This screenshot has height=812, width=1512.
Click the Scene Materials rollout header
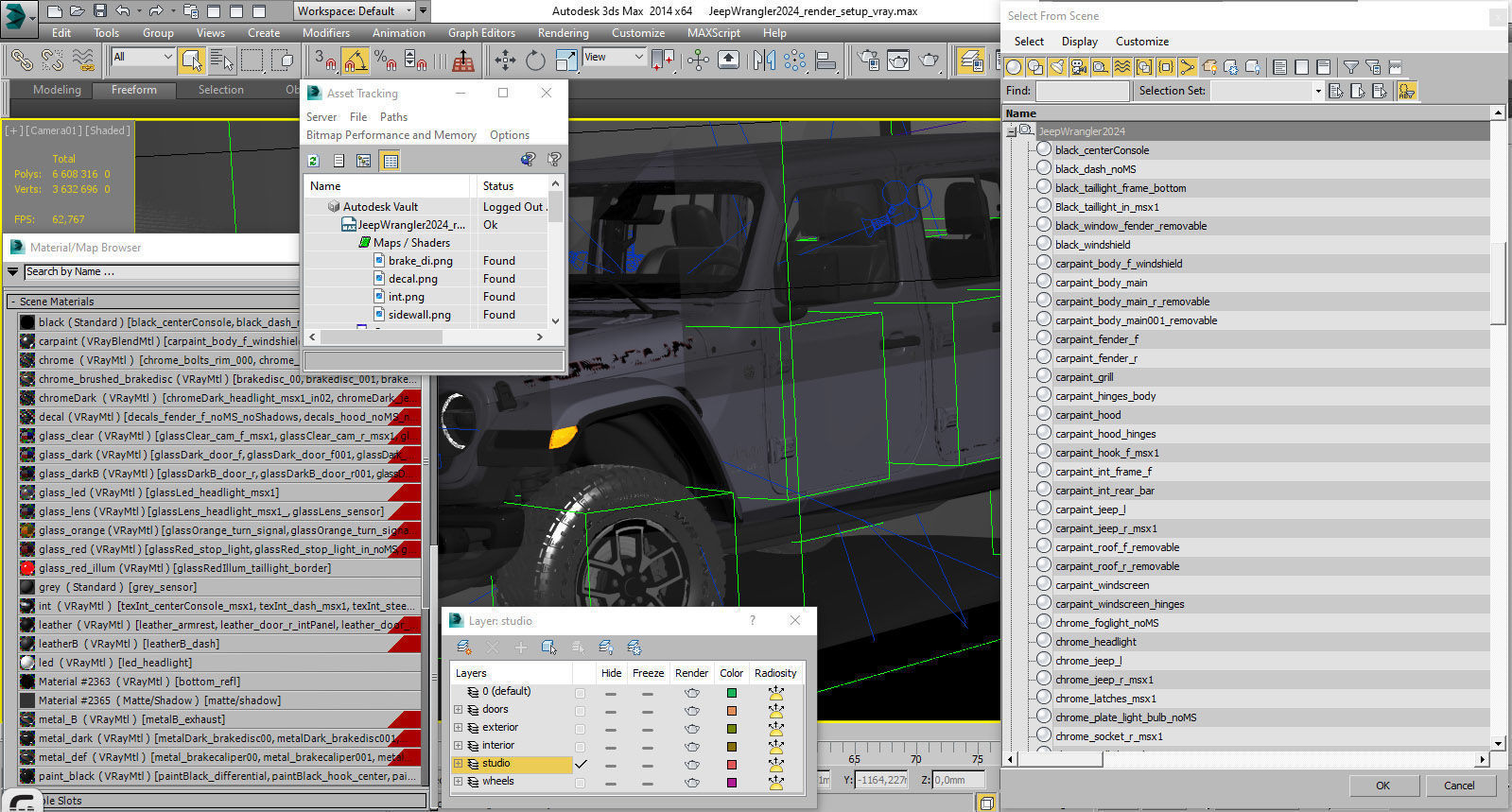pos(216,302)
